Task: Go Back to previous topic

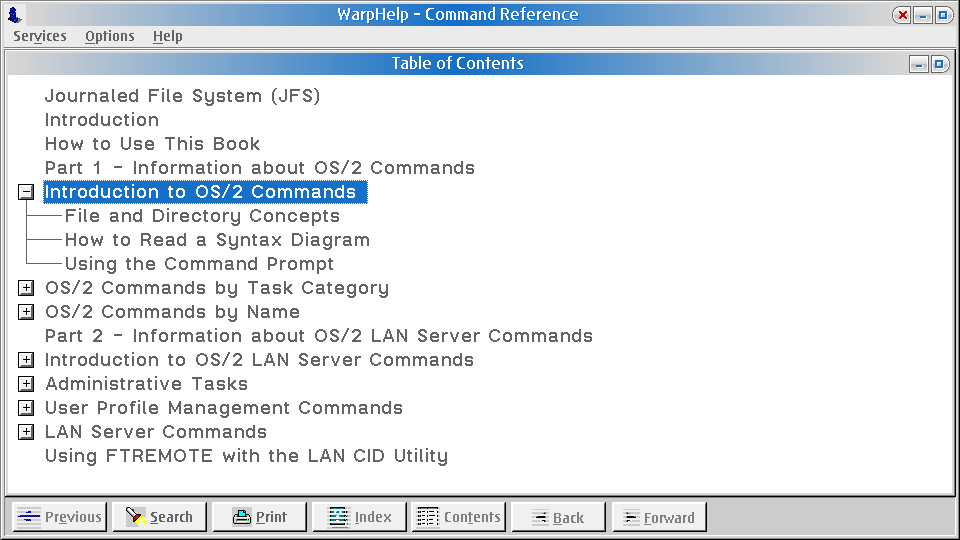Action: pos(558,517)
